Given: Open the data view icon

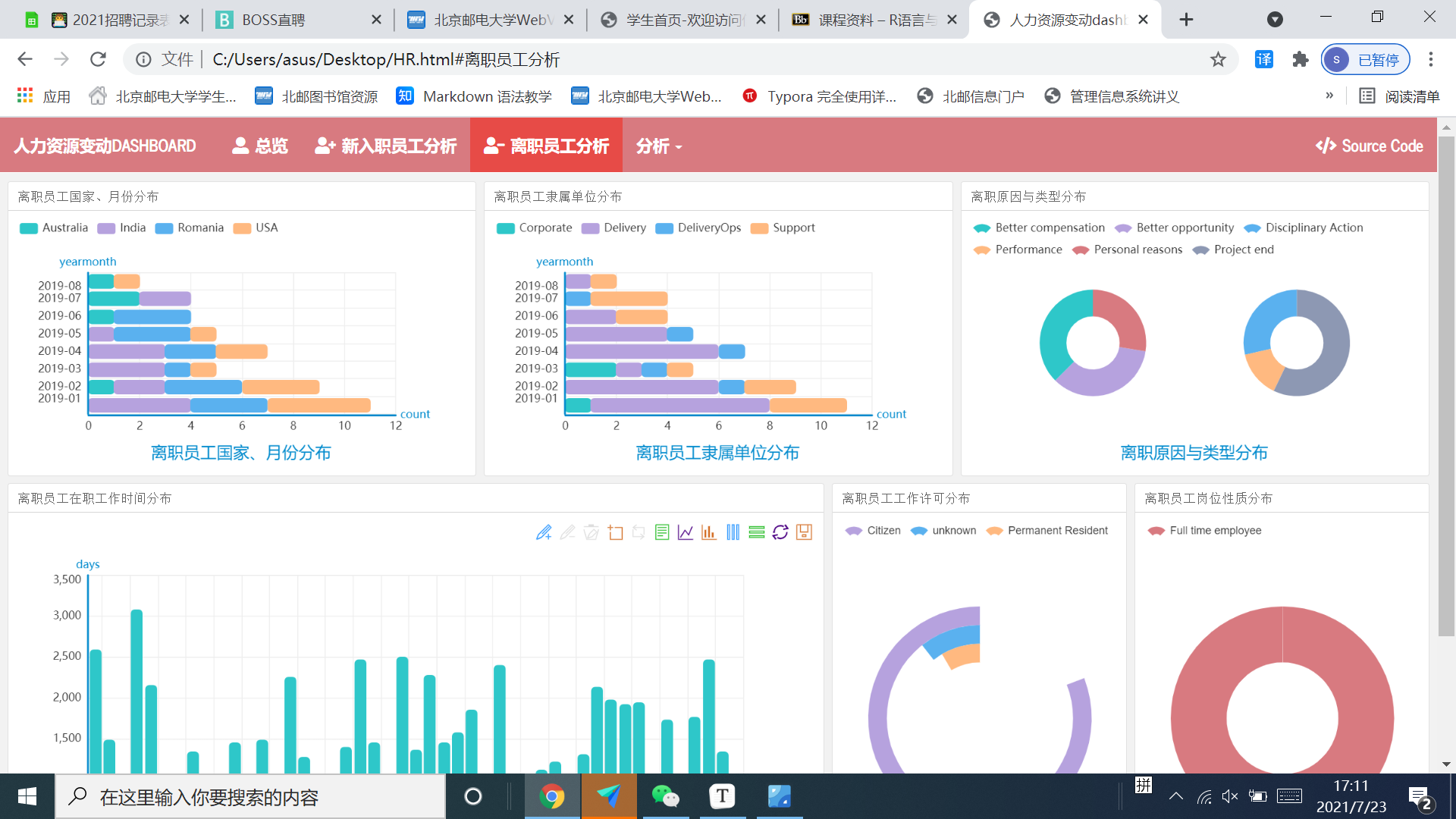Looking at the screenshot, I should point(662,532).
